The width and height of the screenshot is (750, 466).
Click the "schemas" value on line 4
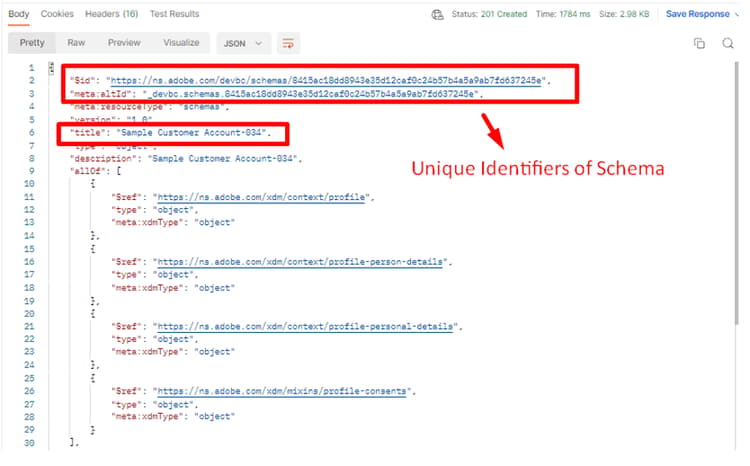pyautogui.click(x=202, y=107)
